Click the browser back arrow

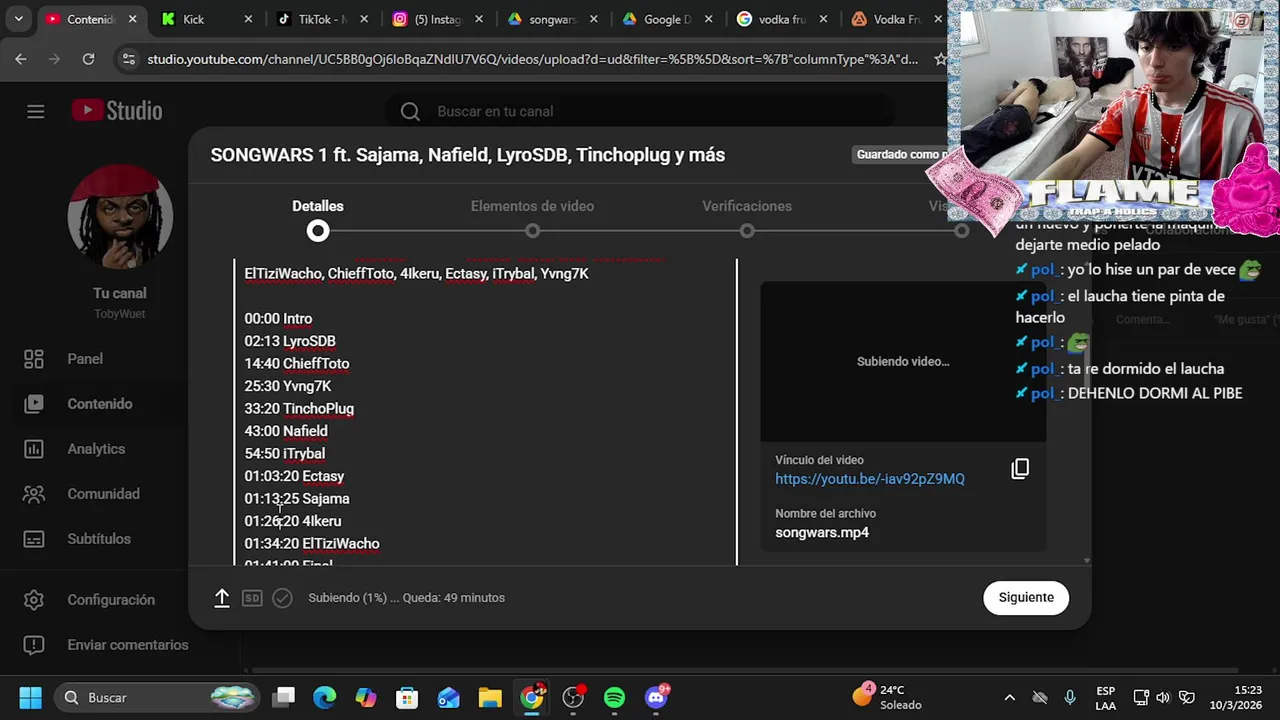(x=21, y=59)
